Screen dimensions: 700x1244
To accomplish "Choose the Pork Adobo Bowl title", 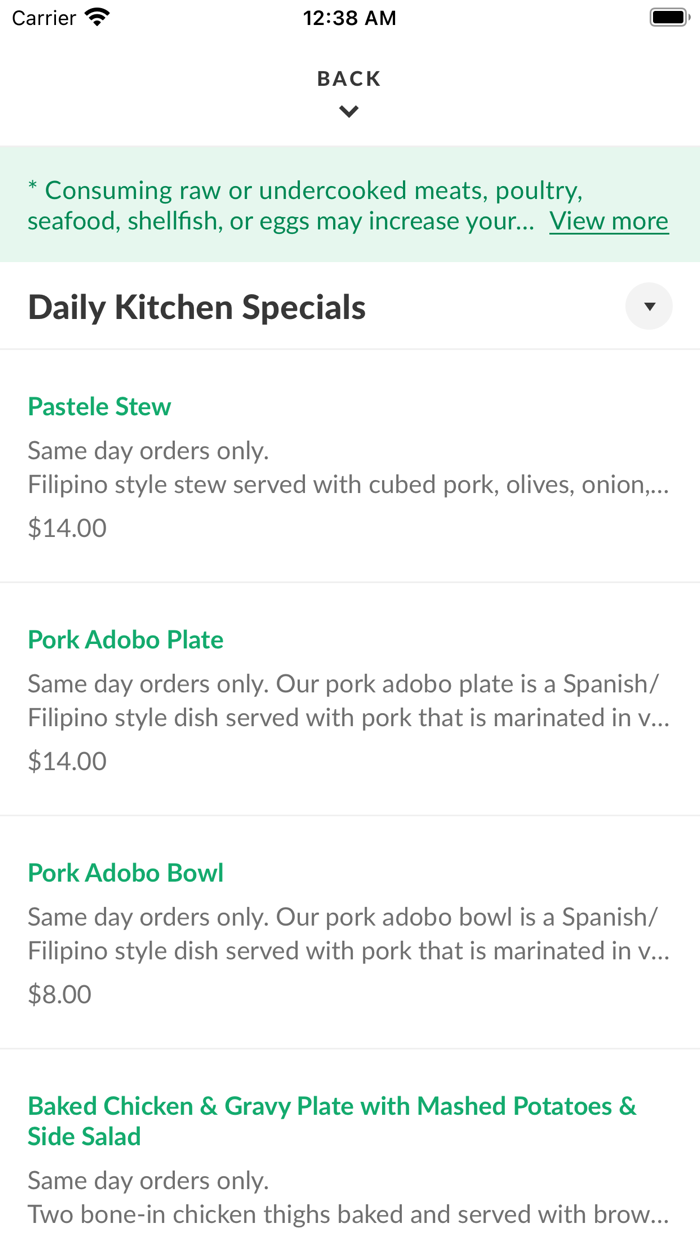I will tap(126, 872).
